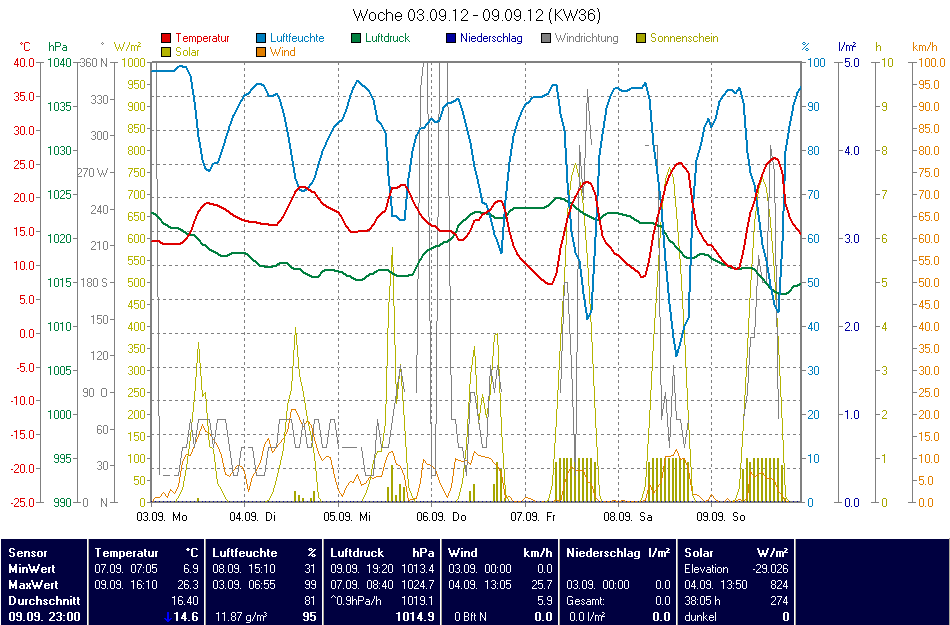
Task: Click the Sensor header in data table
Action: click(28, 553)
